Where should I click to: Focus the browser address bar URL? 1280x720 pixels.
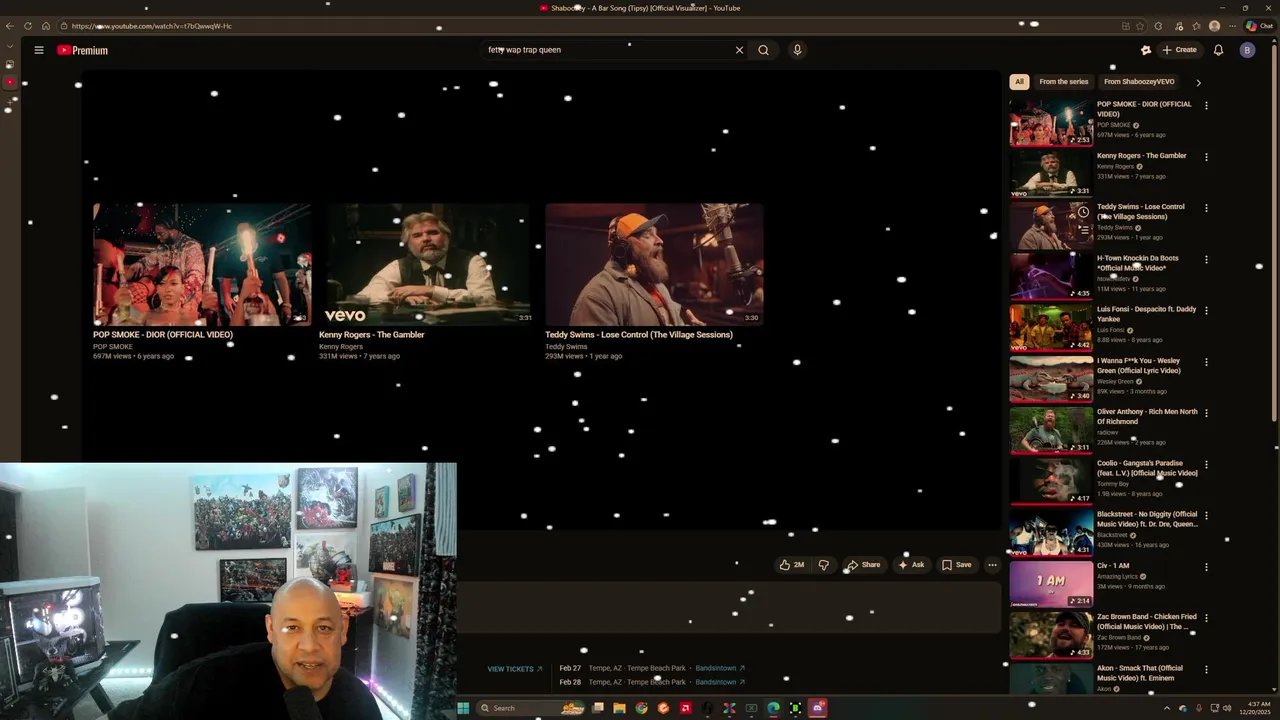152,26
